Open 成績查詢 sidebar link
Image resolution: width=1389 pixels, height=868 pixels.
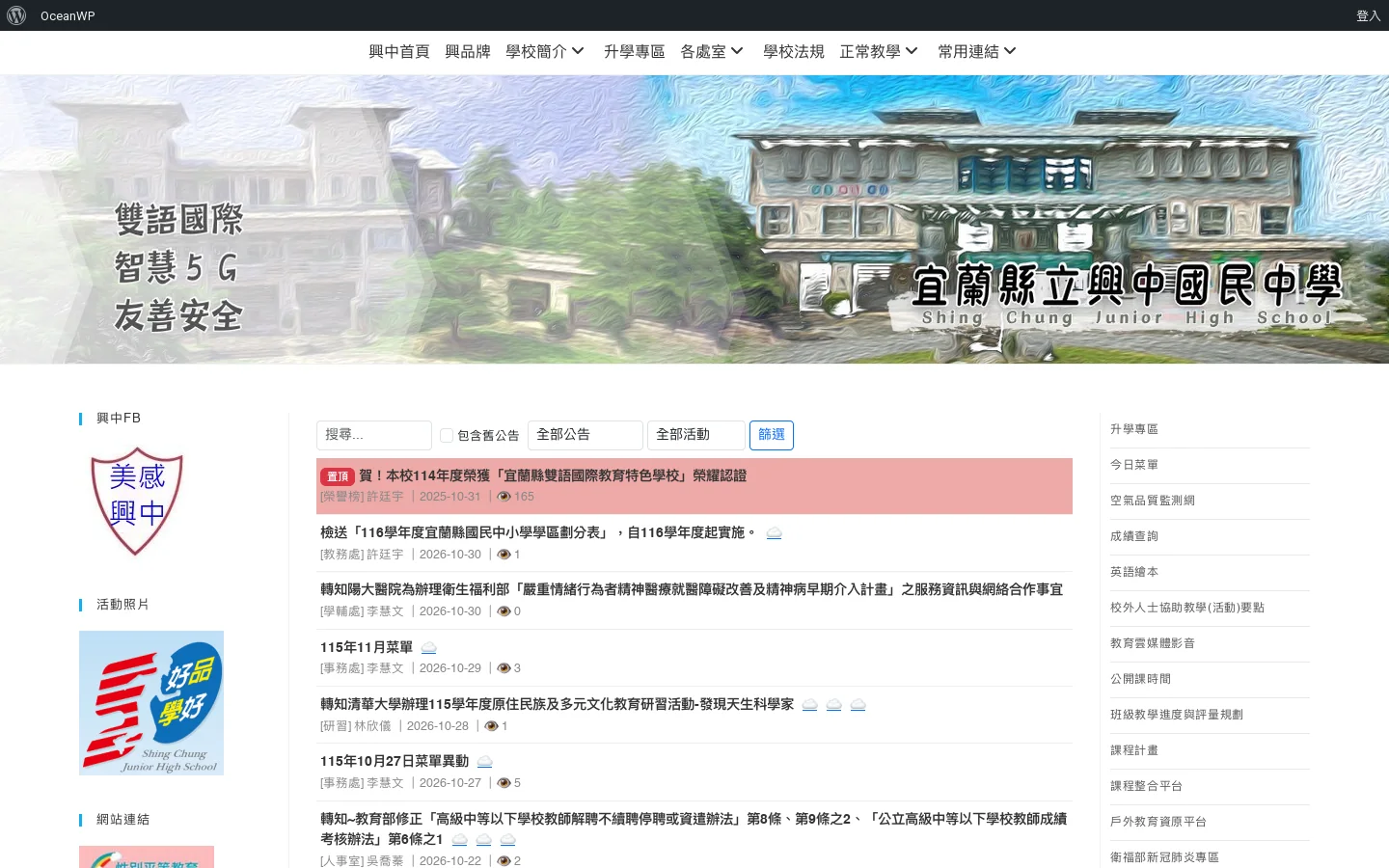click(x=1134, y=536)
